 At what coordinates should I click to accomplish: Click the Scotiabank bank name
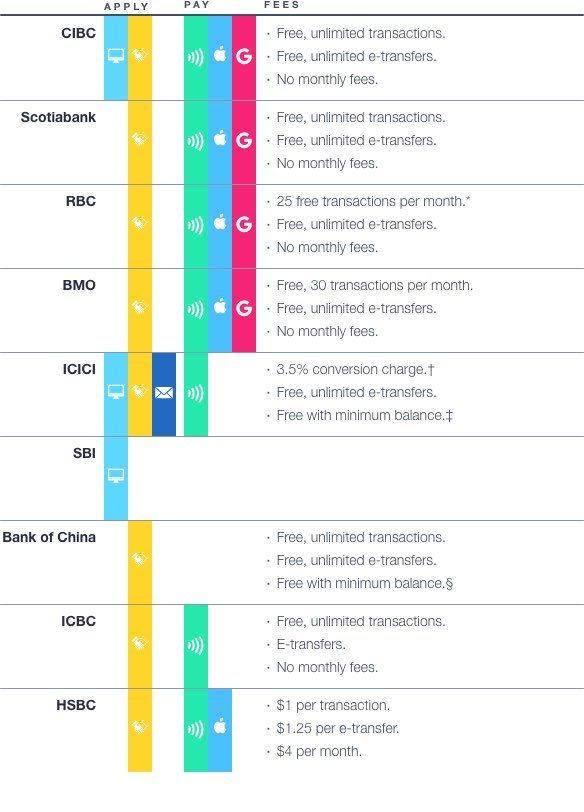pyautogui.click(x=58, y=118)
